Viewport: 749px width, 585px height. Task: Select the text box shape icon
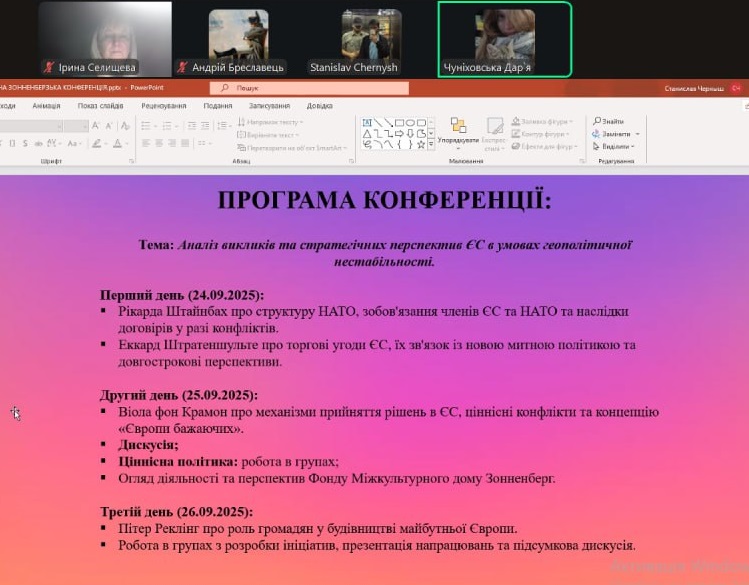click(367, 122)
